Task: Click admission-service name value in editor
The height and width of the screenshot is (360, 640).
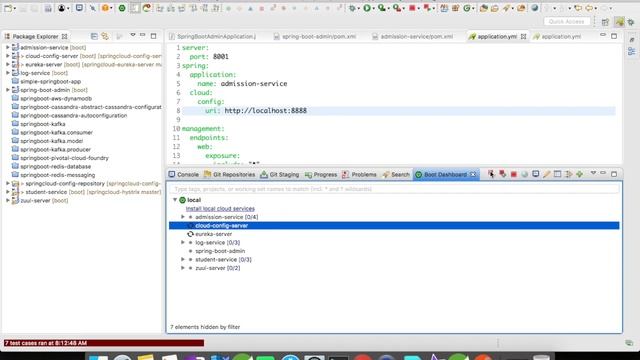Action: click(254, 84)
